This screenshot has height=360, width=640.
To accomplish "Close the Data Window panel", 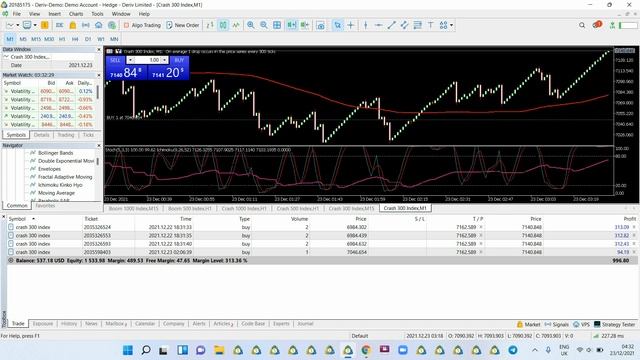I will 99,49.
